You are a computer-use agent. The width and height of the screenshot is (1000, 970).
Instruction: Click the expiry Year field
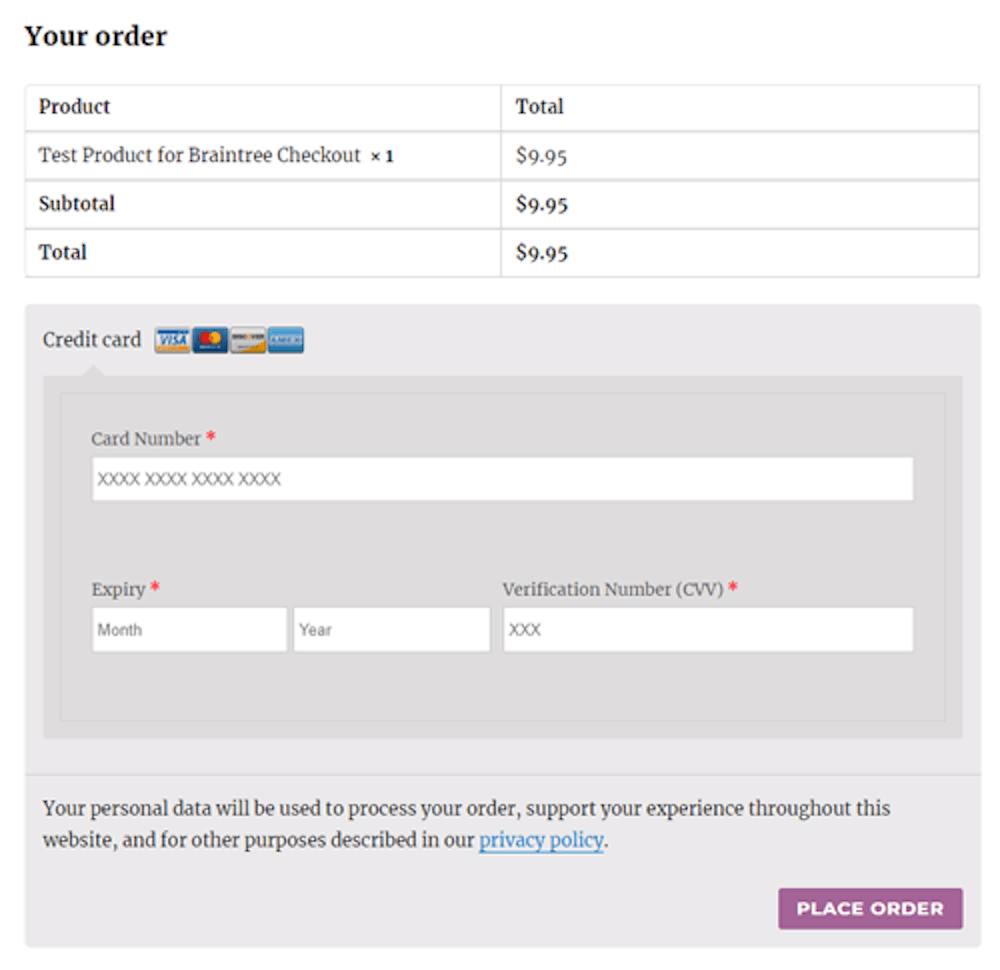[x=392, y=629]
